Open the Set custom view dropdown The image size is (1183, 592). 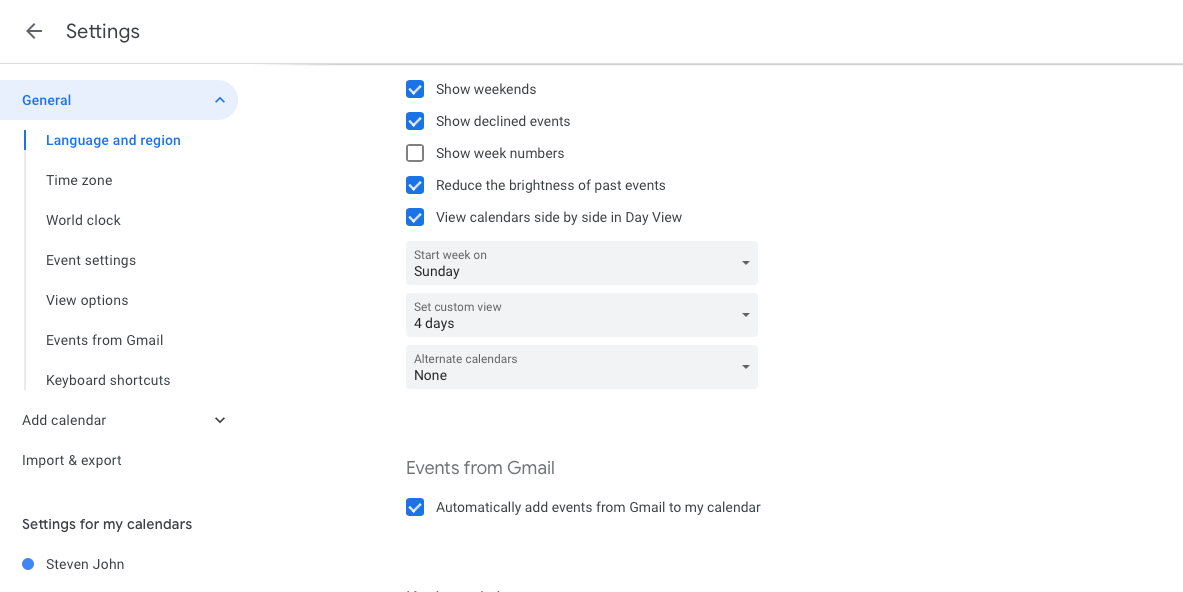click(581, 315)
